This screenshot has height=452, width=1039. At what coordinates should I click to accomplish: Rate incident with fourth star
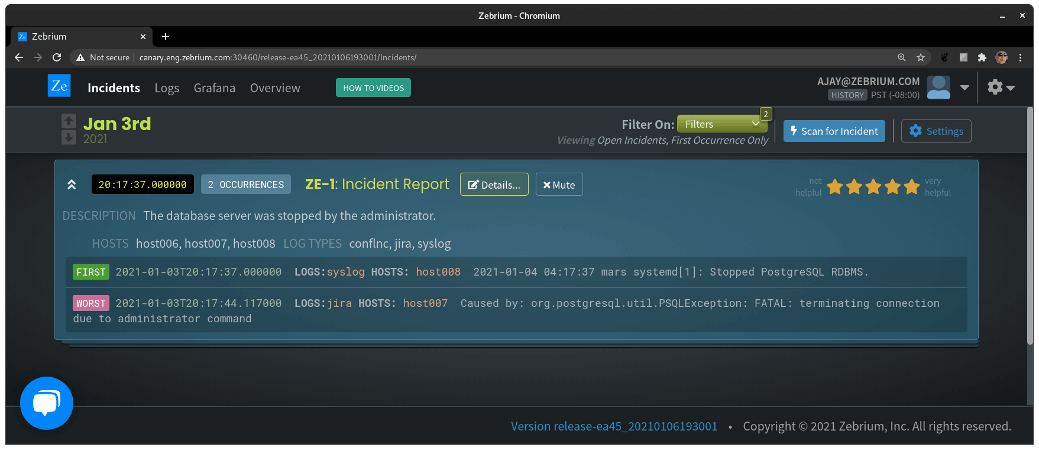pyautogui.click(x=893, y=187)
